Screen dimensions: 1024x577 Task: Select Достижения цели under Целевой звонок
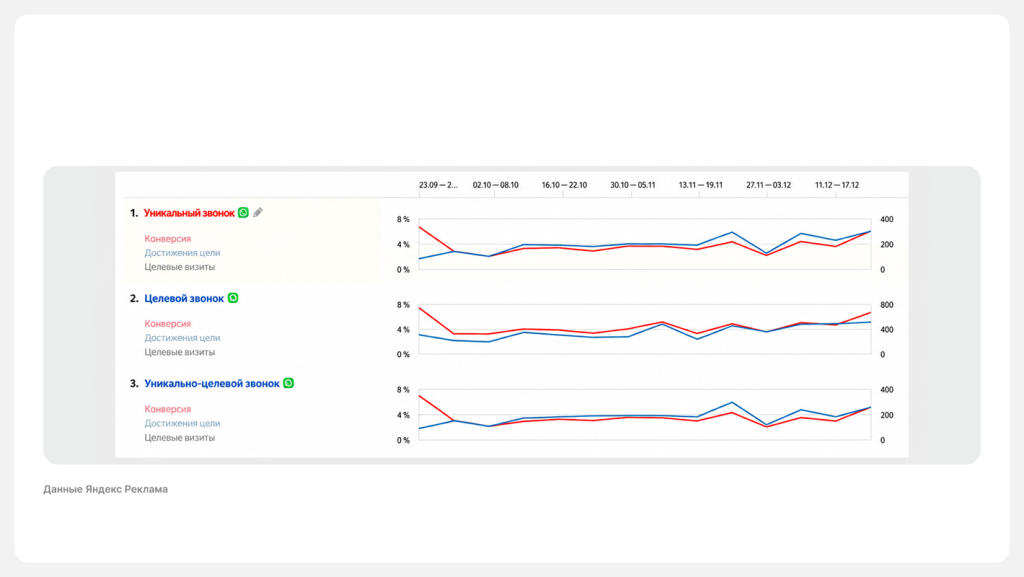182,338
